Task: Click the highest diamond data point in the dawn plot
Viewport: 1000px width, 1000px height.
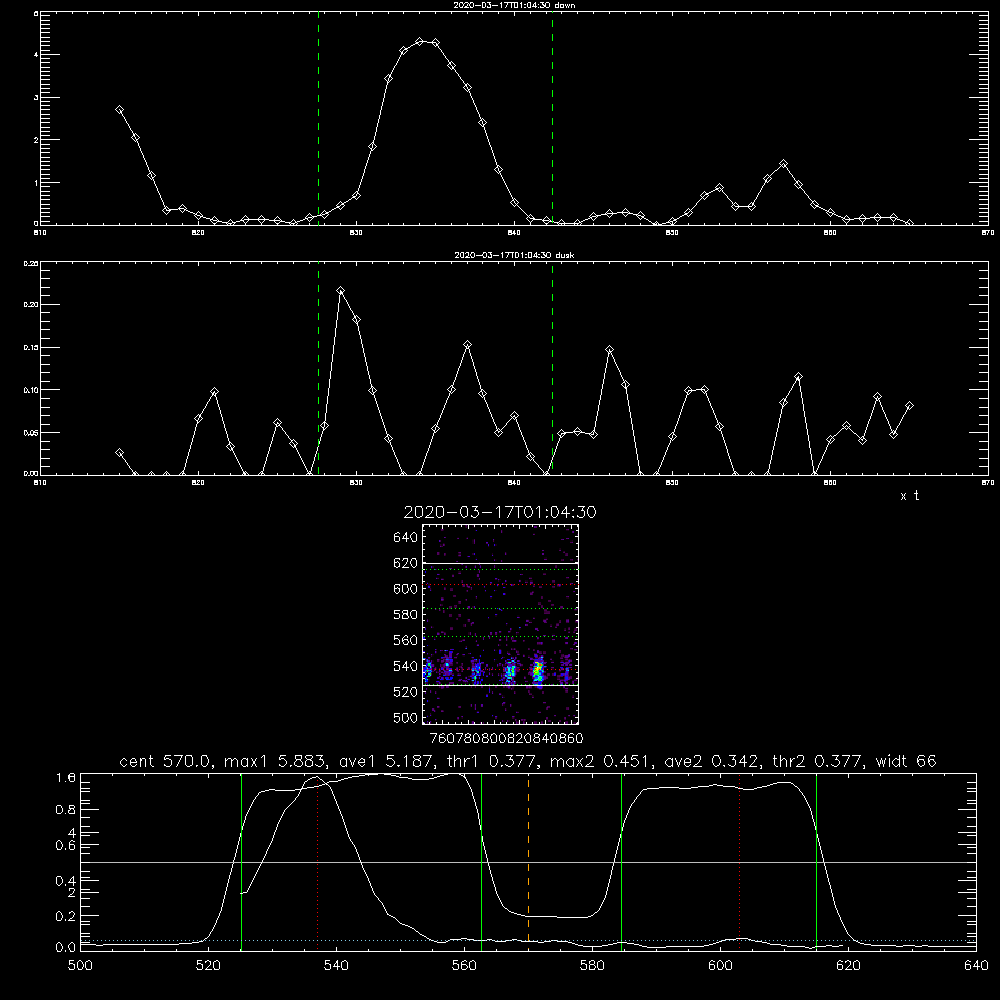Action: coord(419,41)
